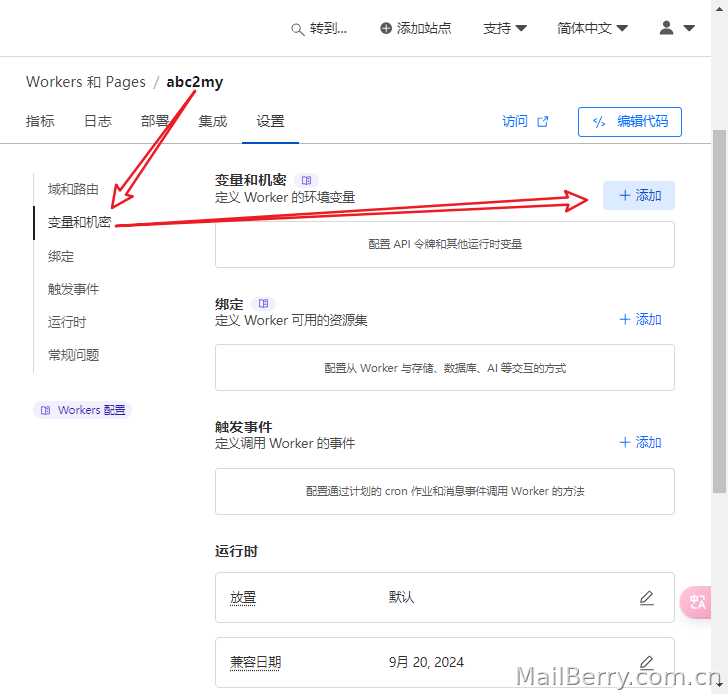
Task: Click the 放置 label text
Action: point(243,597)
